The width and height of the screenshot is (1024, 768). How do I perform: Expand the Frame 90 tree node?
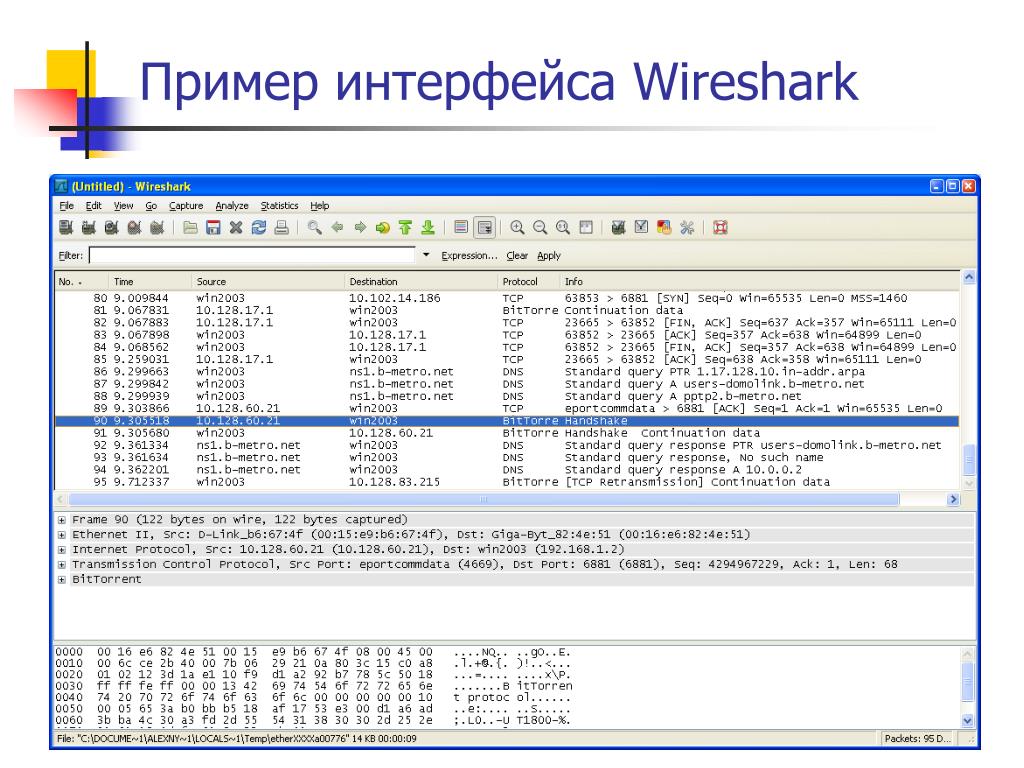tap(61, 520)
